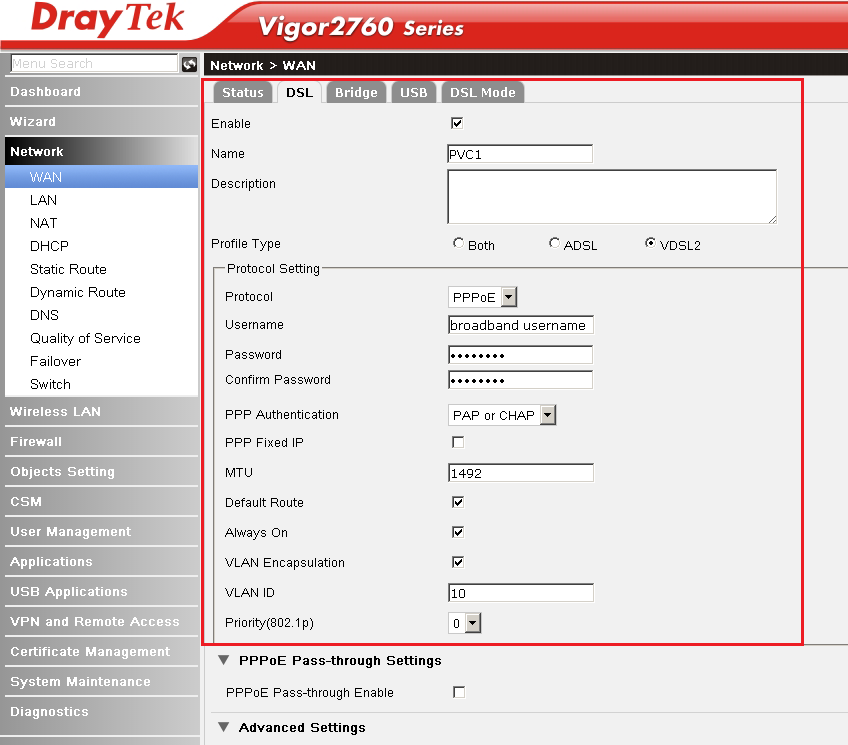Open the Priority(802.1p) dropdown
The height and width of the screenshot is (745, 848).
[465, 623]
